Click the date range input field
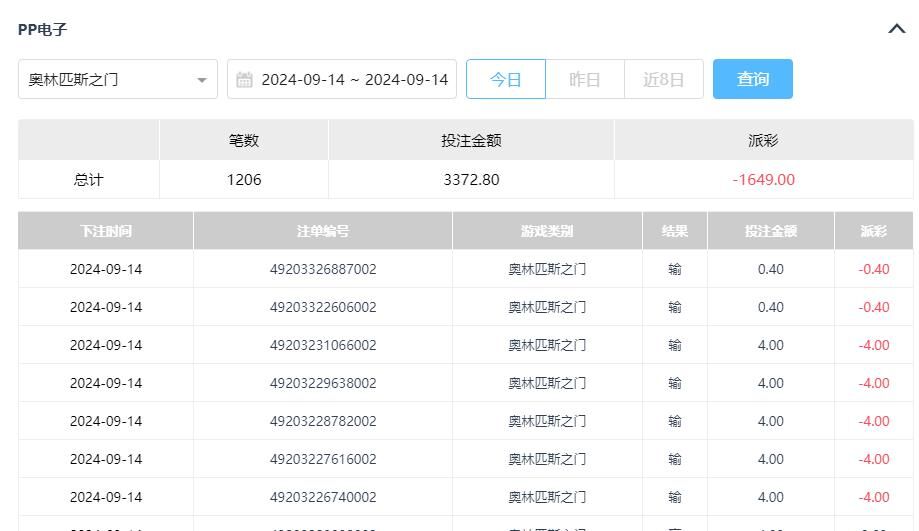Viewport: 919px width, 531px height. 354,80
